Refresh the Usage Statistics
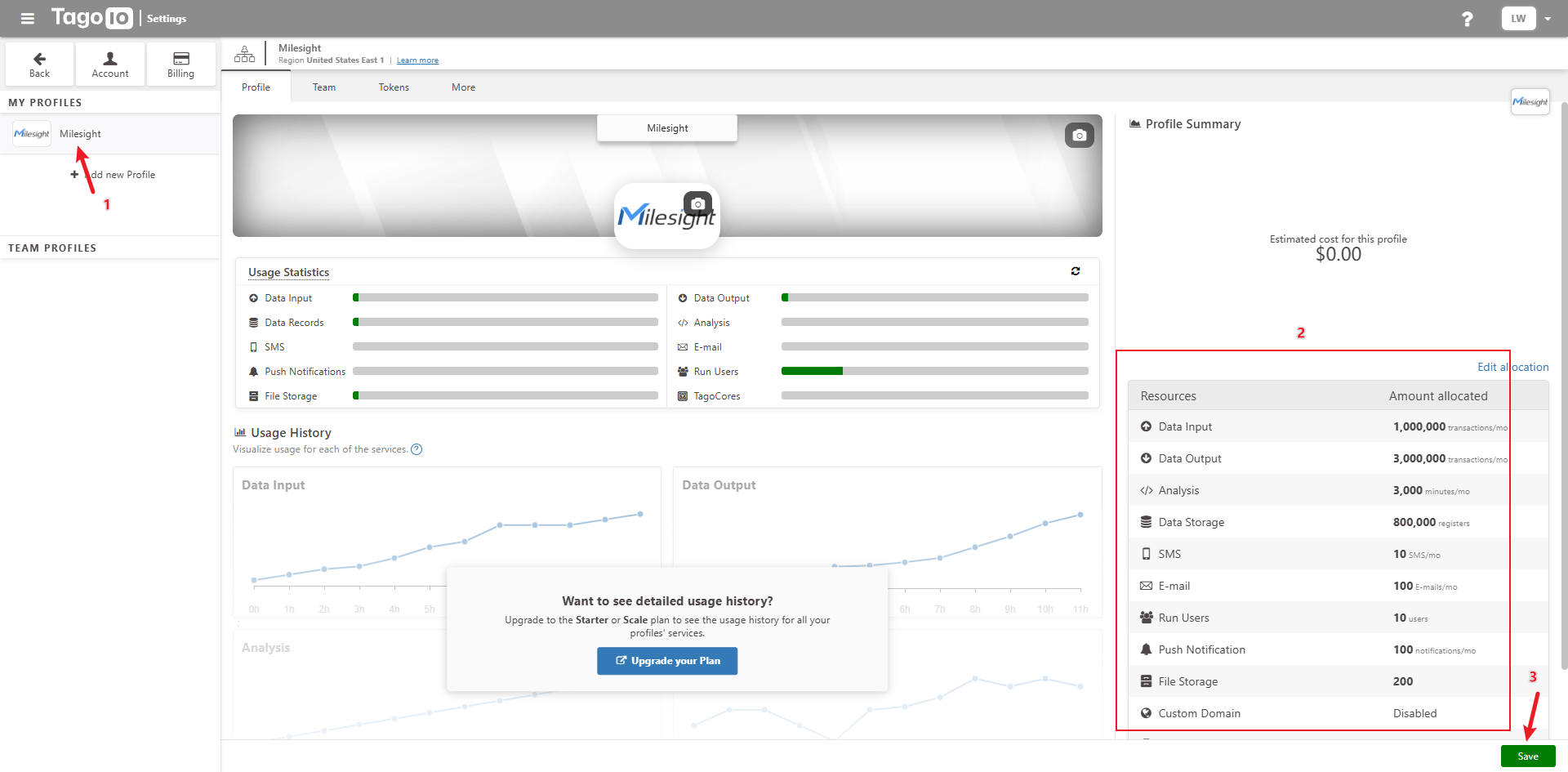Image resolution: width=1568 pixels, height=772 pixels. click(1076, 271)
